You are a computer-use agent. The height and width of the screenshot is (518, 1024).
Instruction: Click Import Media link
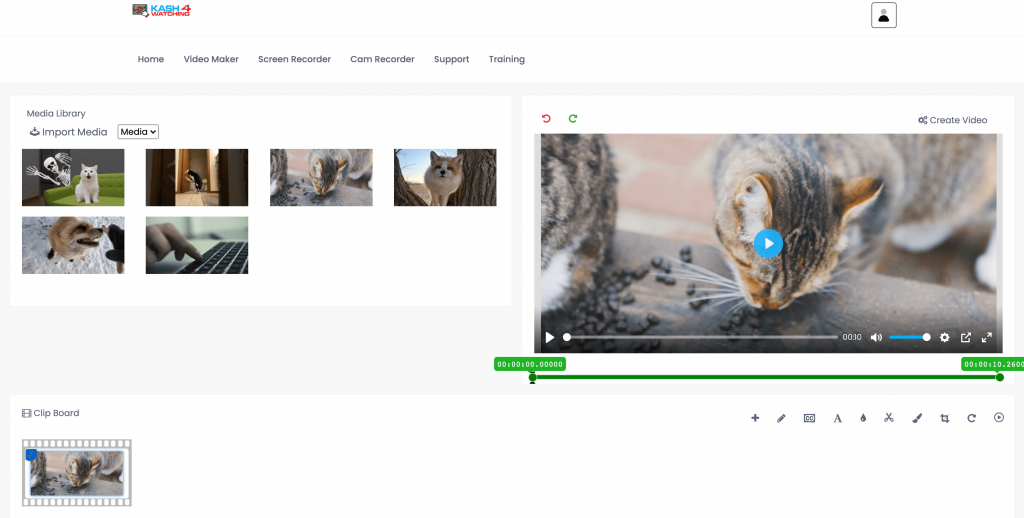pos(68,132)
